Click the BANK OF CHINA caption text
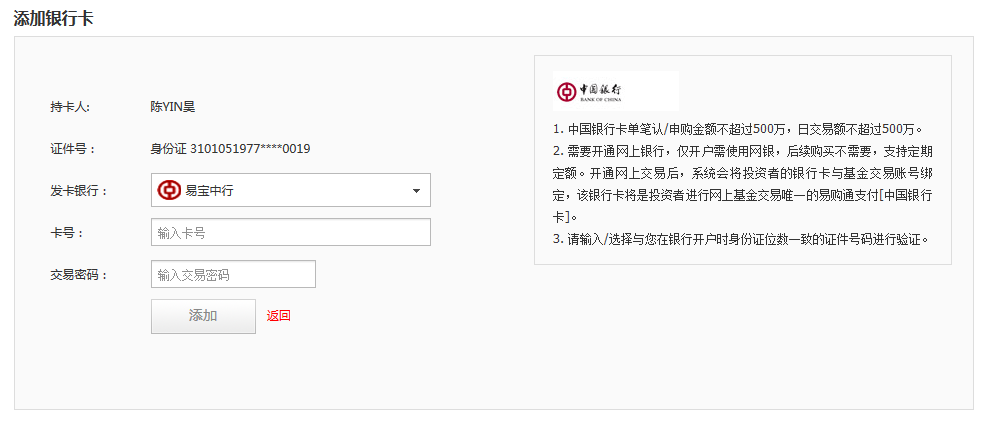 pos(601,100)
